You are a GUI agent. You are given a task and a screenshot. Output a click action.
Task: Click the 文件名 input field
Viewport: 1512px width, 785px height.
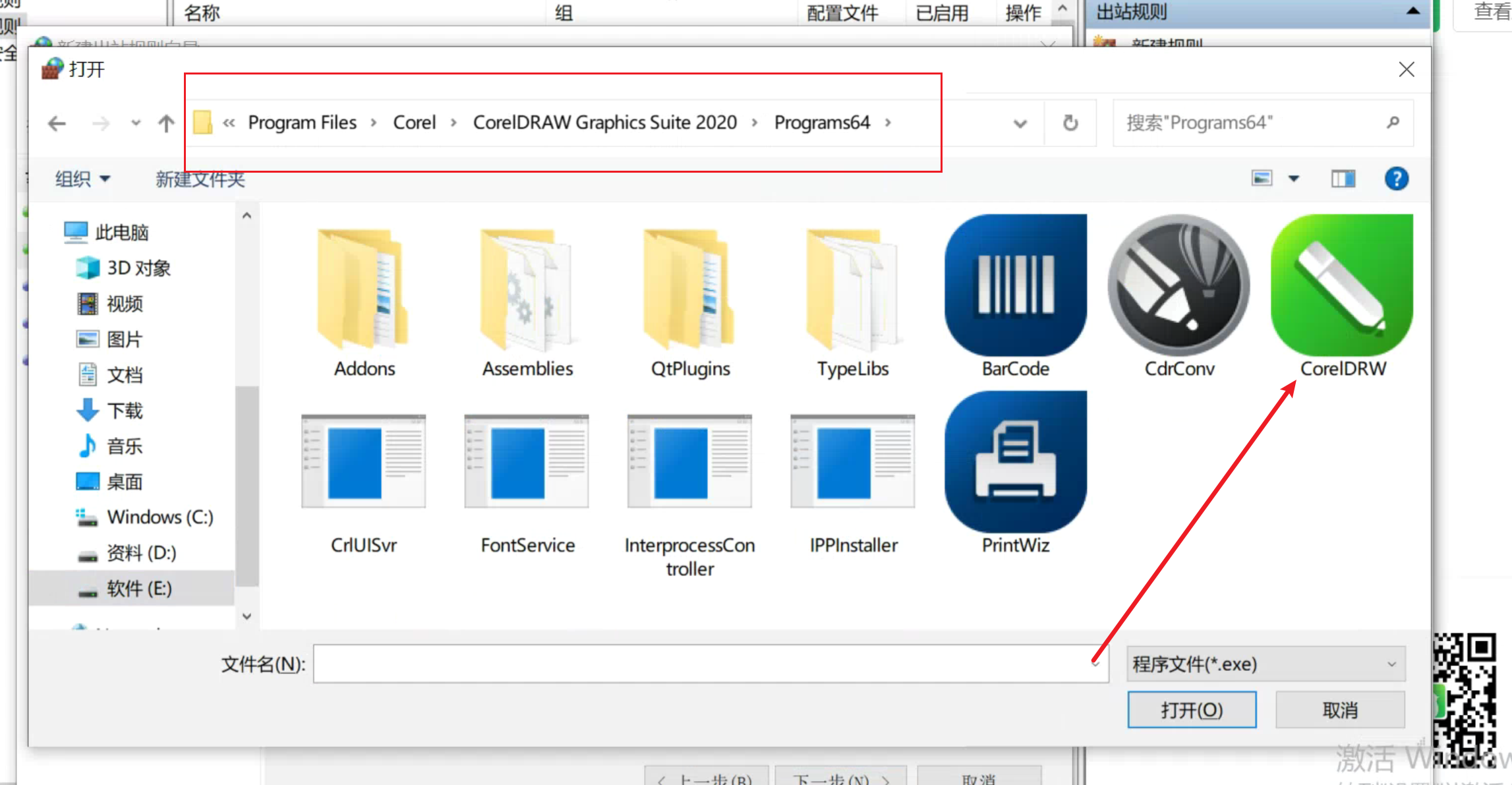click(x=711, y=664)
